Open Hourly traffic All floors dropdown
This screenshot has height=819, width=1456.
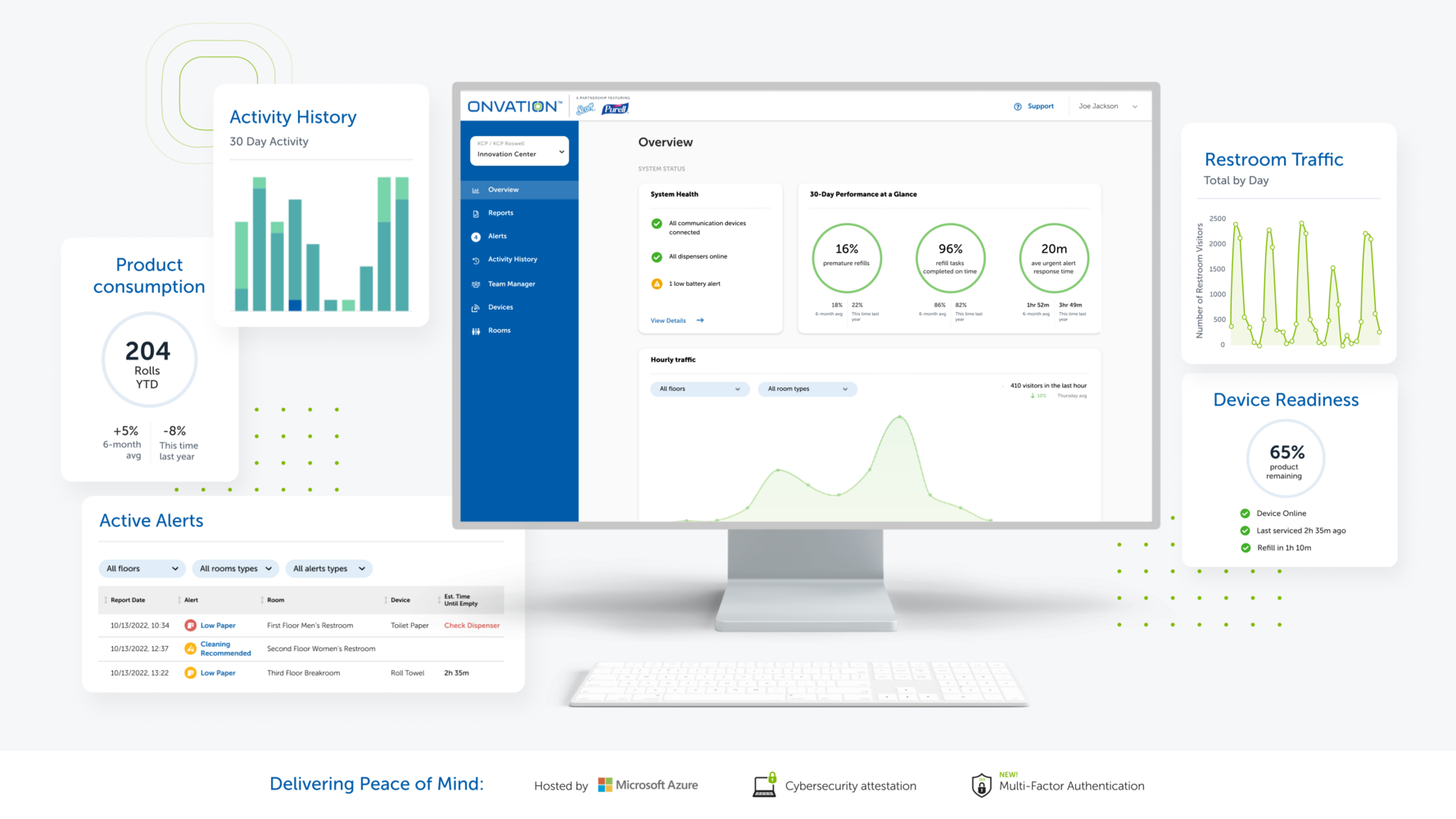[x=699, y=389]
